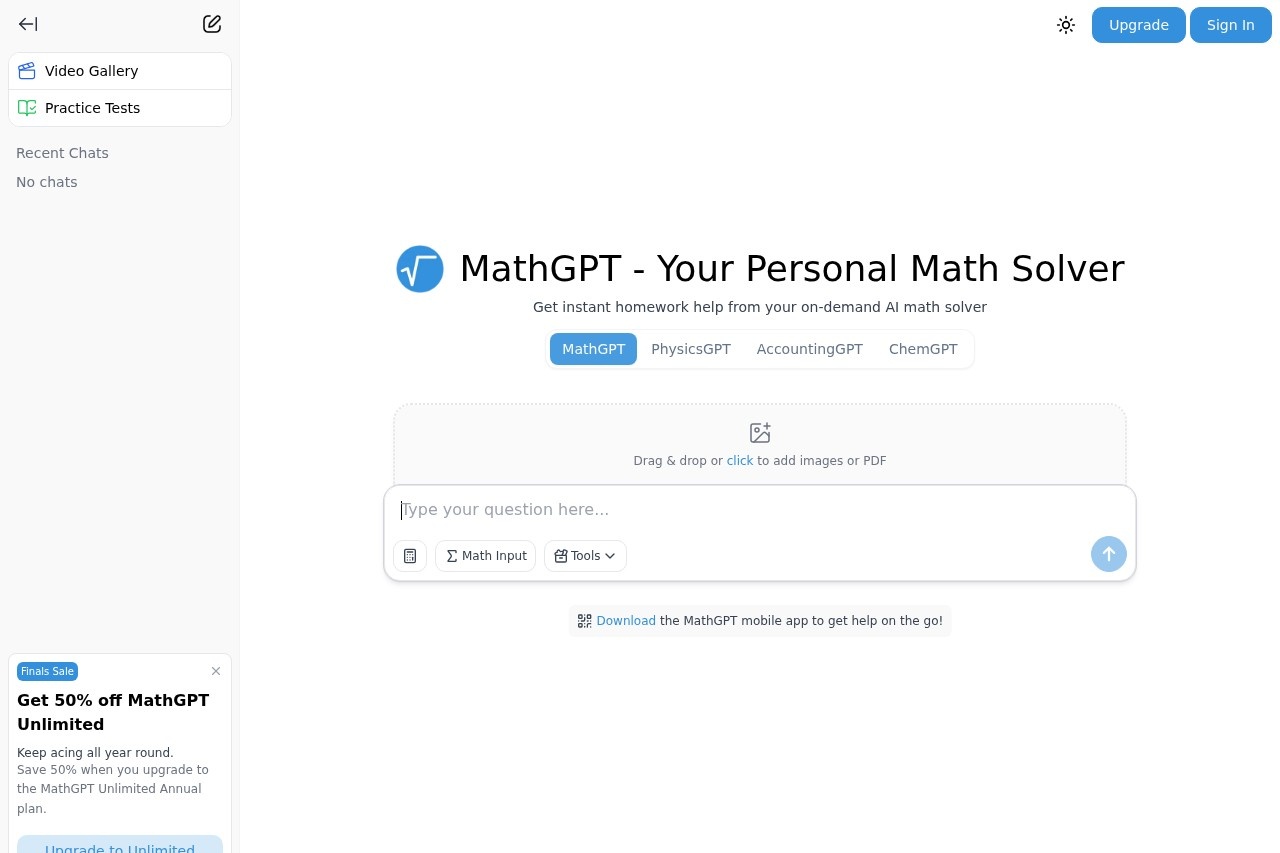The width and height of the screenshot is (1280, 853).
Task: Open Practice Tests in the sidebar
Action: pyautogui.click(x=92, y=108)
